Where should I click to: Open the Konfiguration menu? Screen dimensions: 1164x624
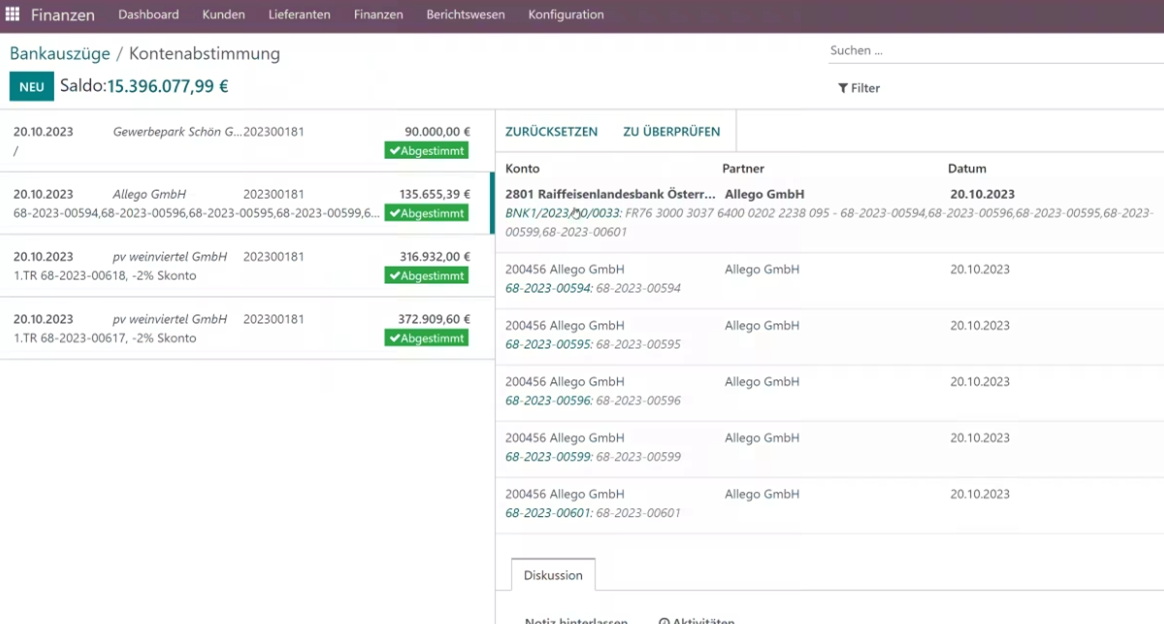point(566,14)
